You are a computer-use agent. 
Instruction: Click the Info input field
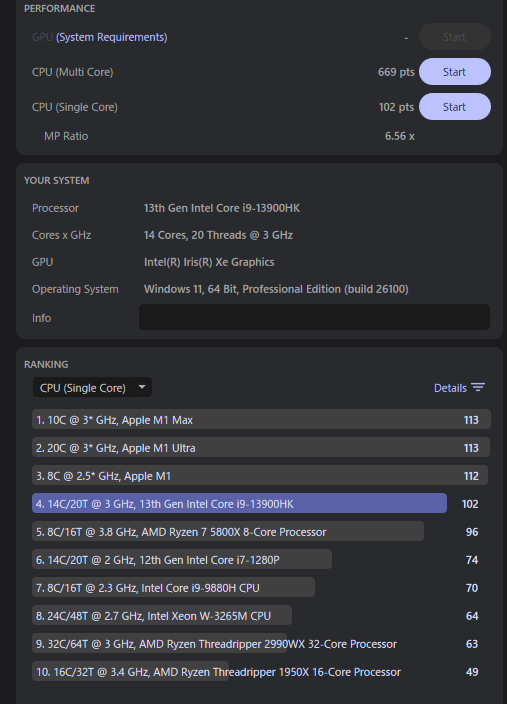[314, 317]
